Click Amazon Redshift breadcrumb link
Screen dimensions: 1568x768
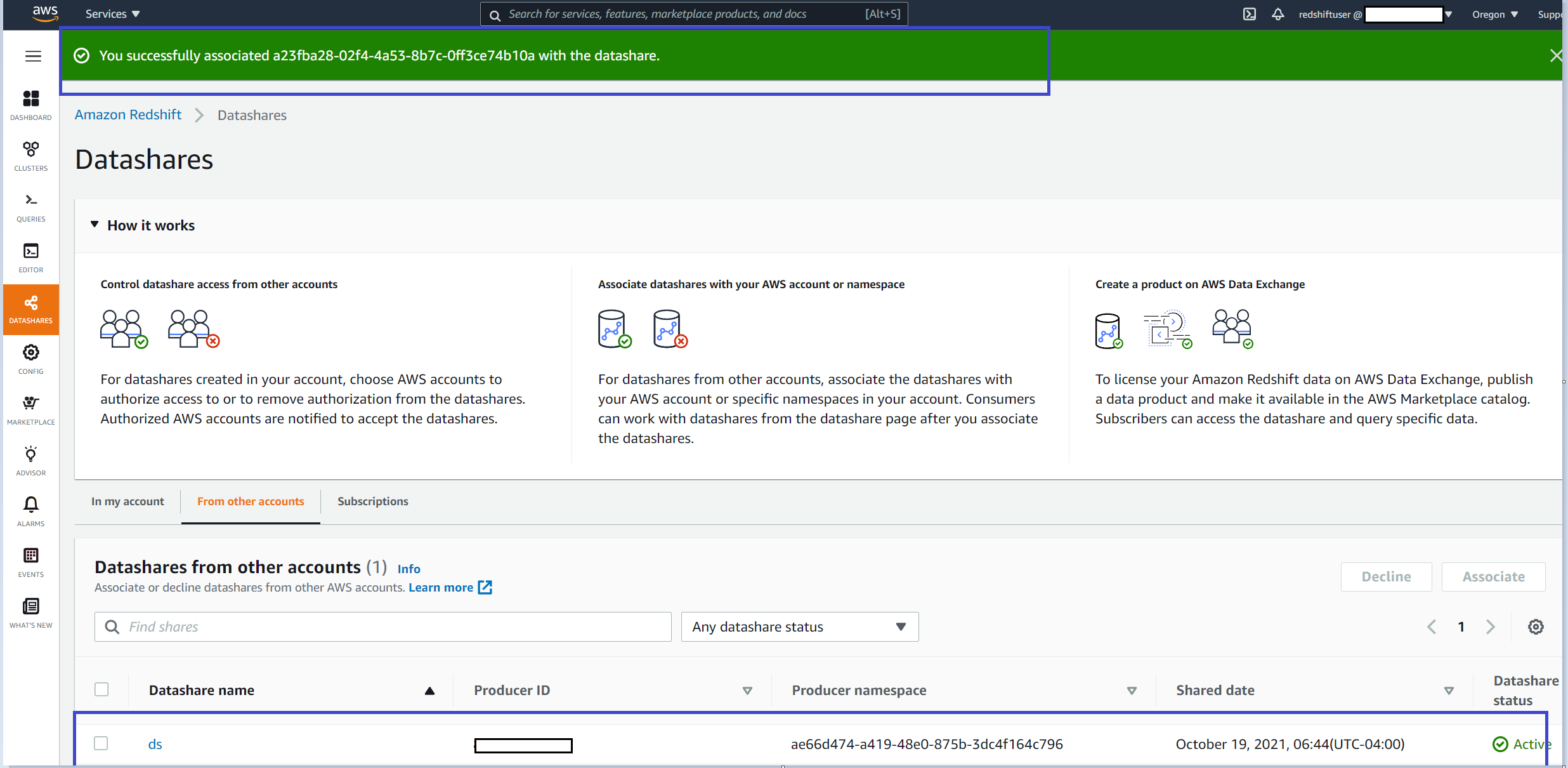(128, 115)
